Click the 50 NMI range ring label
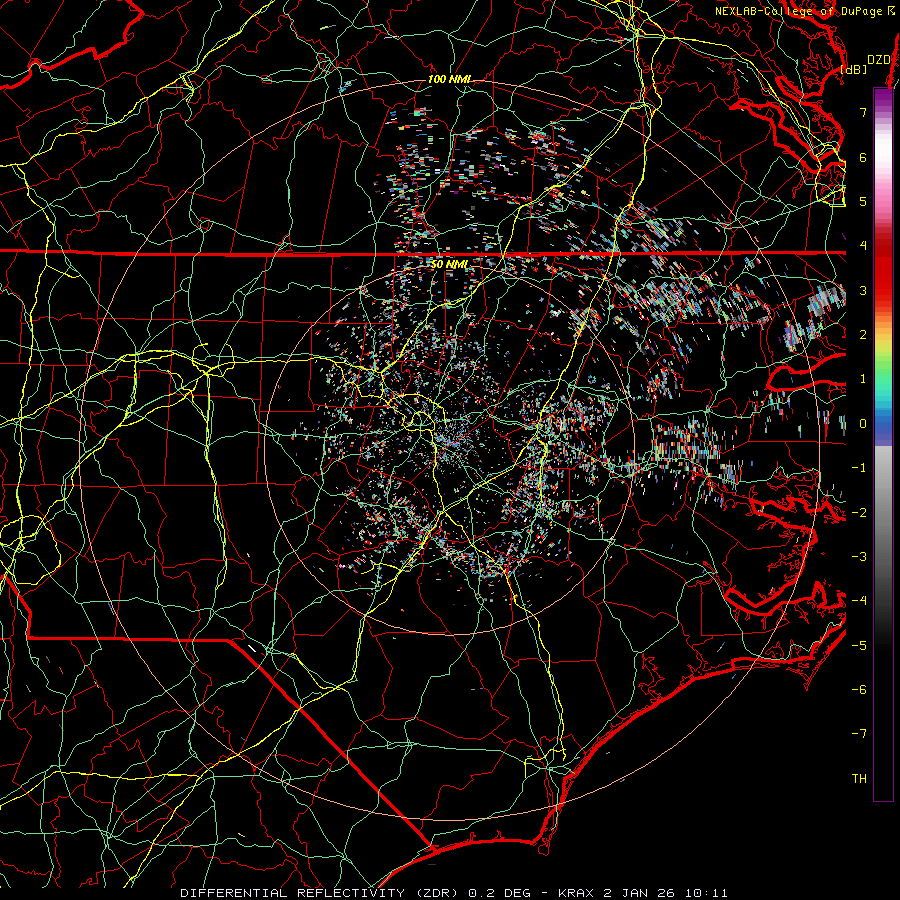 (449, 264)
